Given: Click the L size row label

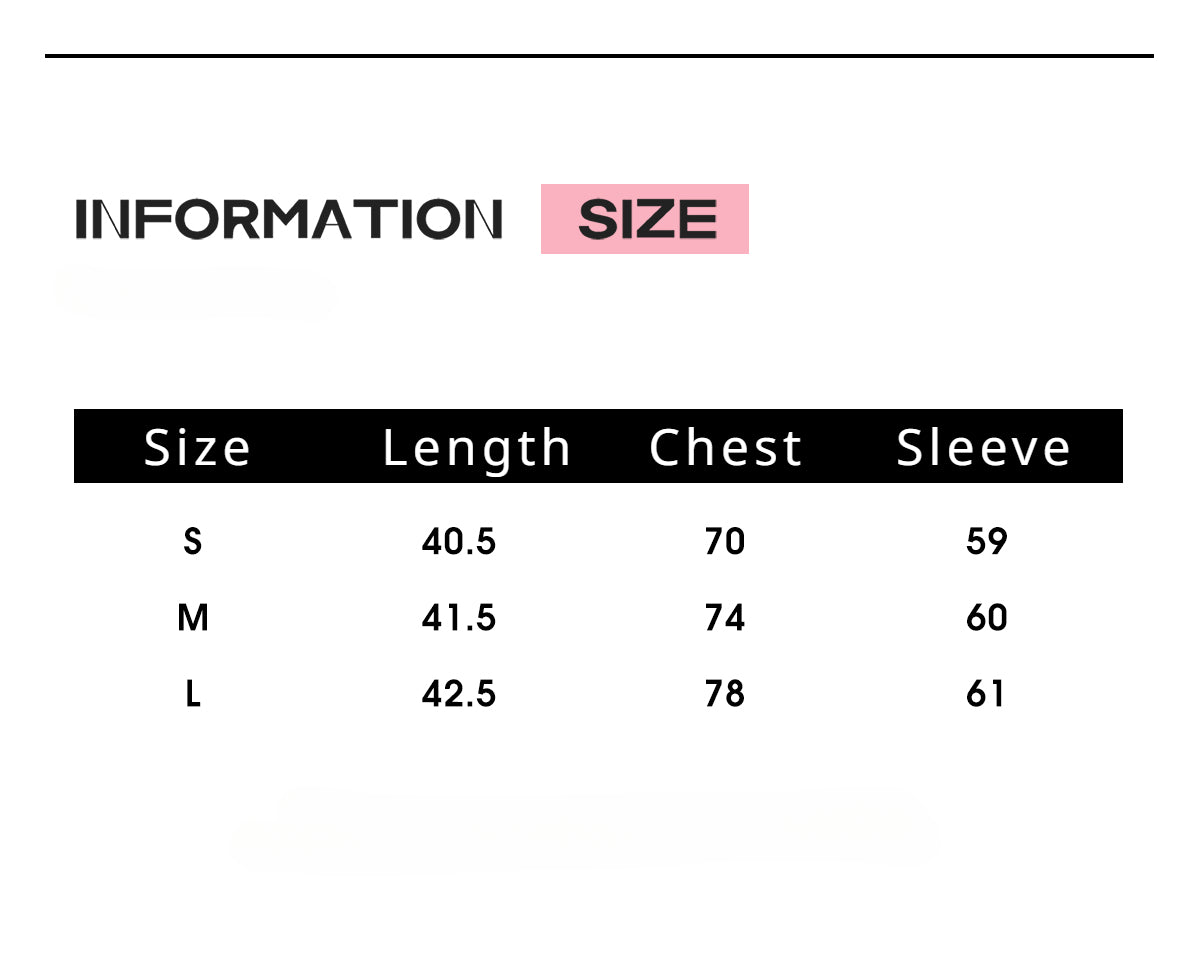Looking at the screenshot, I should (193, 694).
